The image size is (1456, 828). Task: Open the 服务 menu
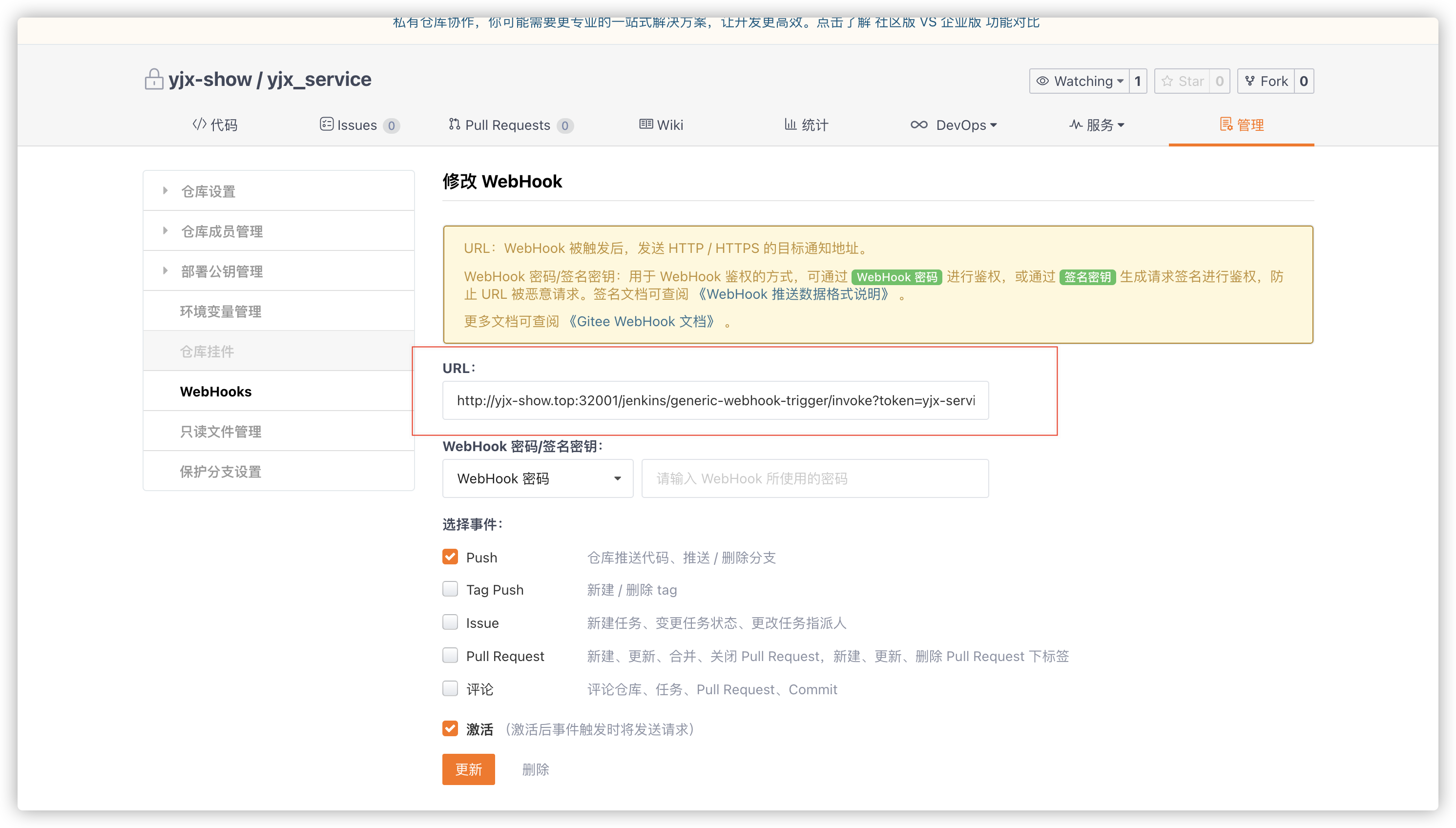pos(1097,124)
